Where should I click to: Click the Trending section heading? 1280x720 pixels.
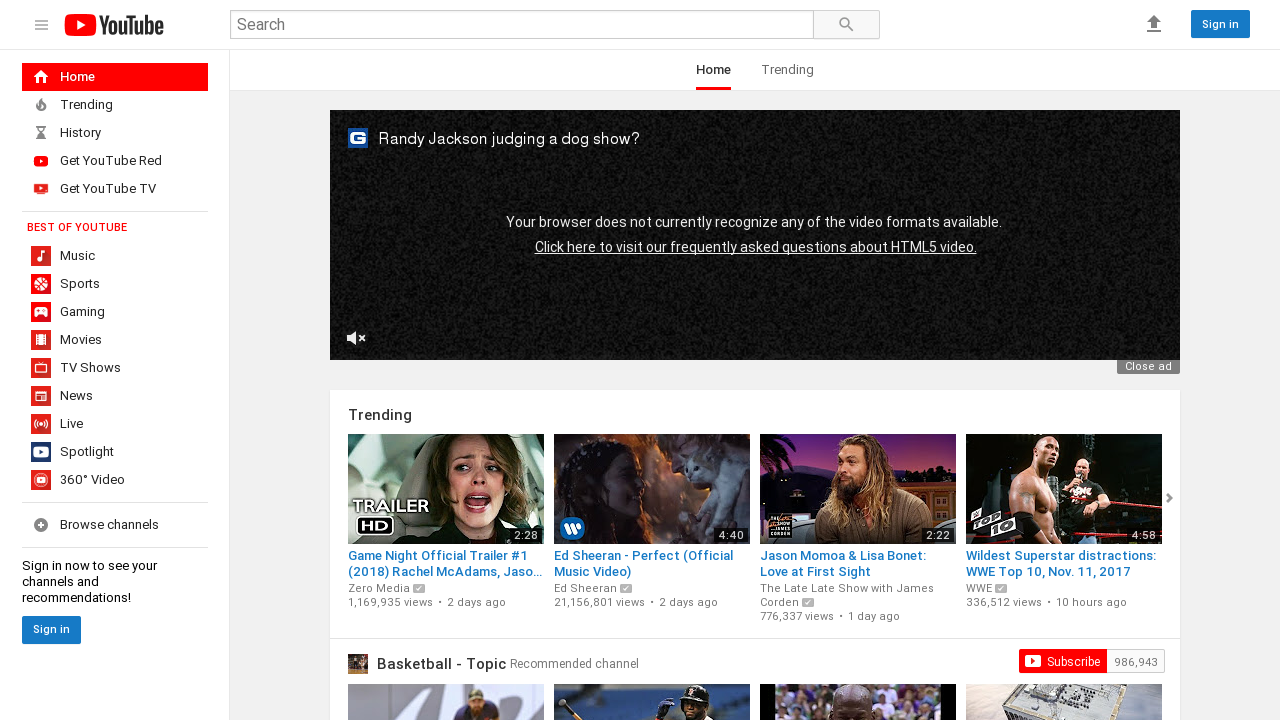pyautogui.click(x=380, y=415)
